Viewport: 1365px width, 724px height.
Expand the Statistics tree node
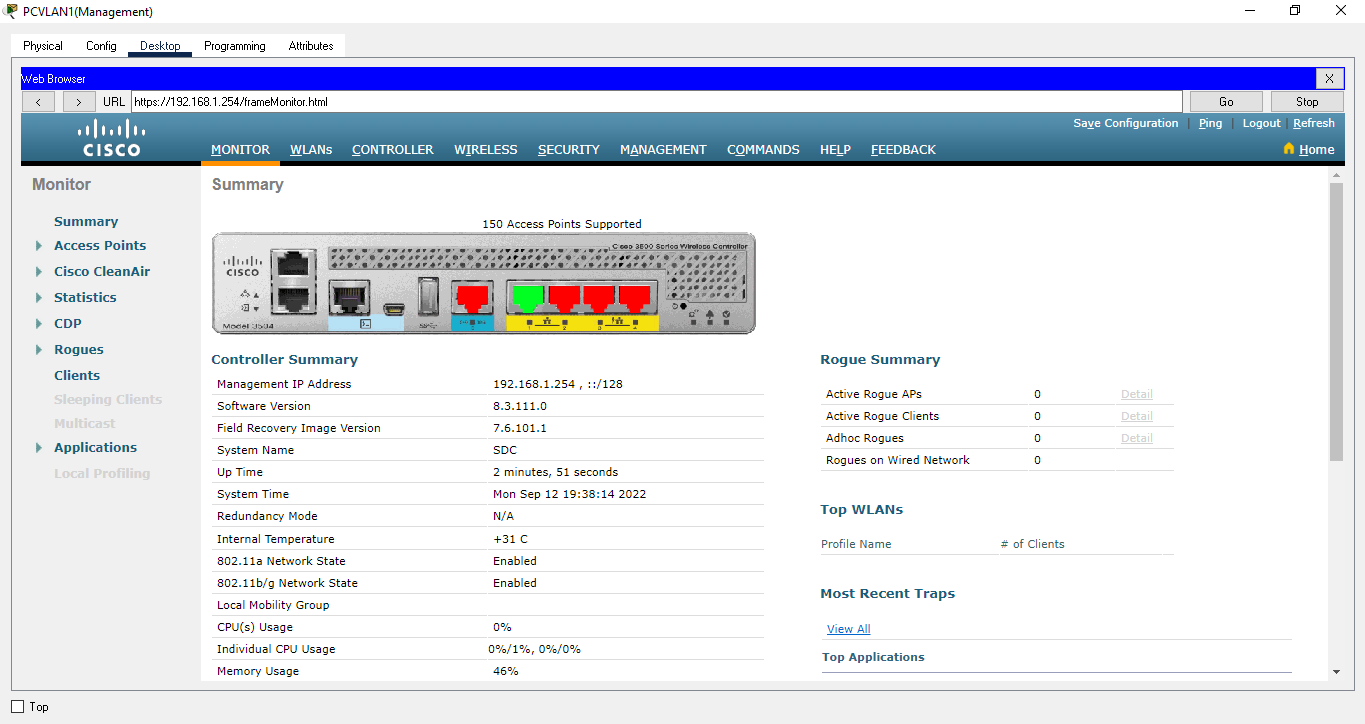coord(39,298)
